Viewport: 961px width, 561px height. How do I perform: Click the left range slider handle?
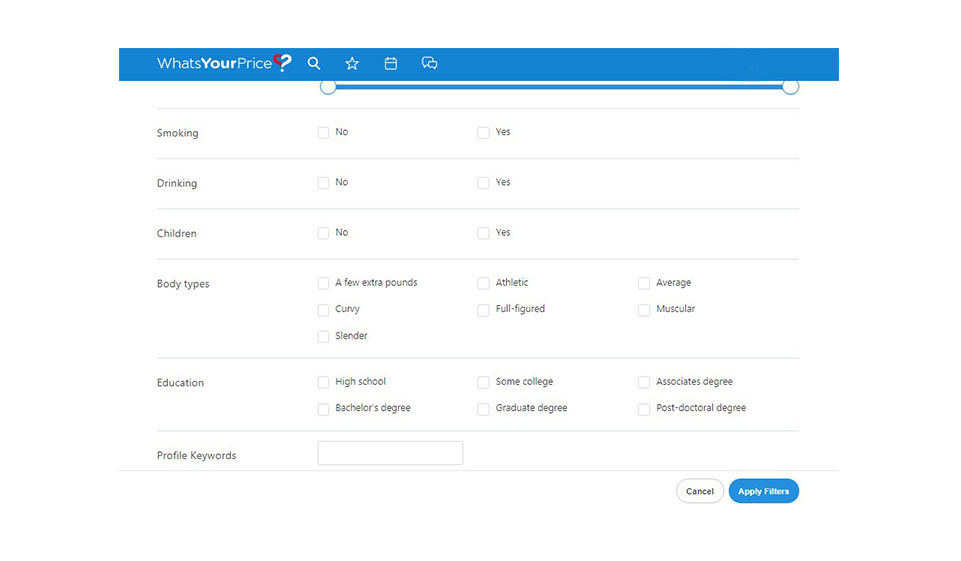point(328,87)
